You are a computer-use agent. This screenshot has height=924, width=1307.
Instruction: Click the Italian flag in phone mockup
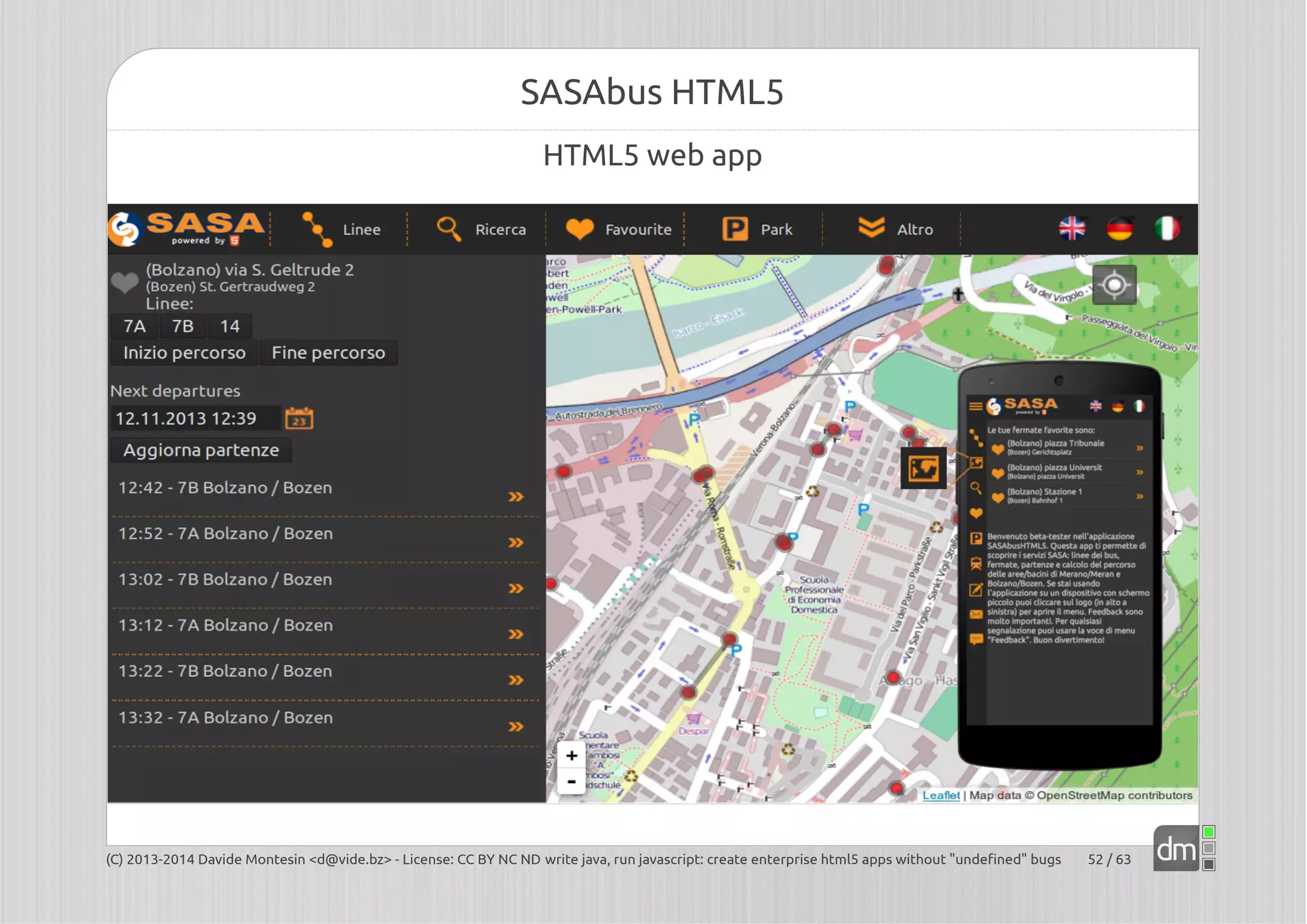pos(1139,406)
